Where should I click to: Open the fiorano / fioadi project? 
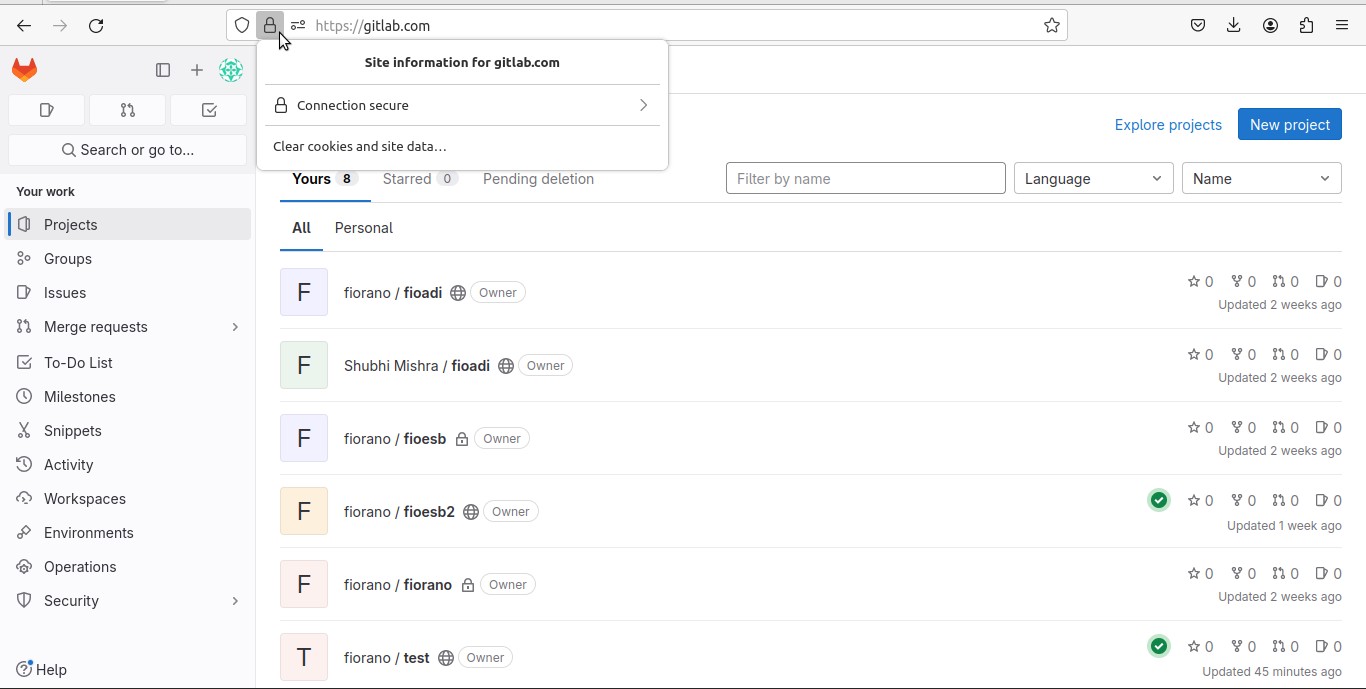click(x=393, y=293)
